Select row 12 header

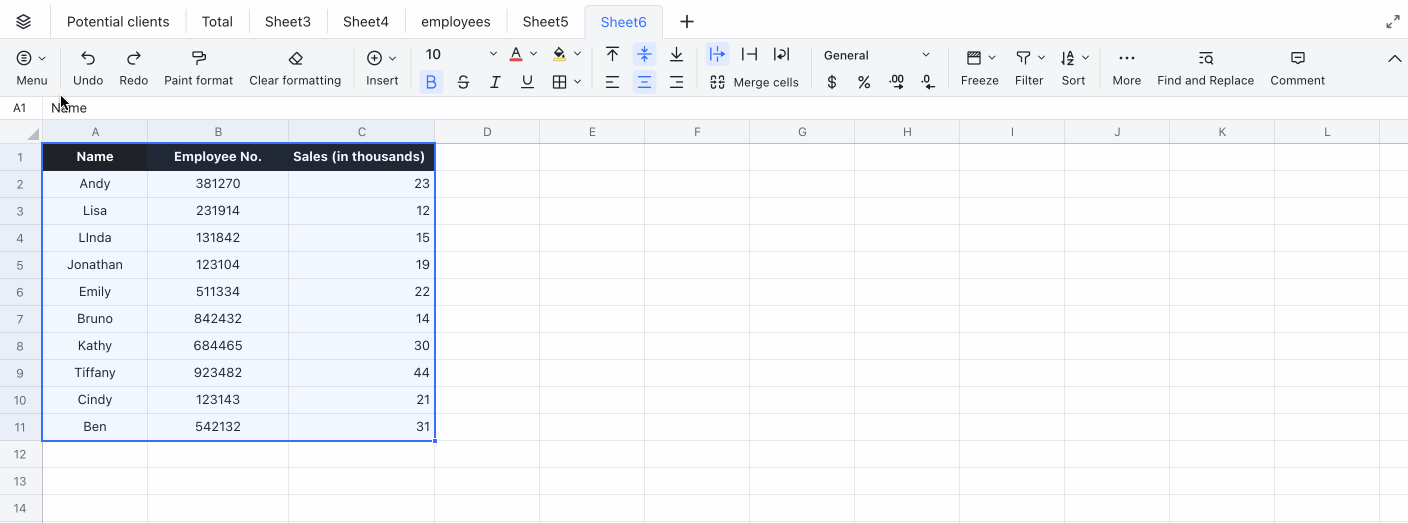tap(20, 454)
